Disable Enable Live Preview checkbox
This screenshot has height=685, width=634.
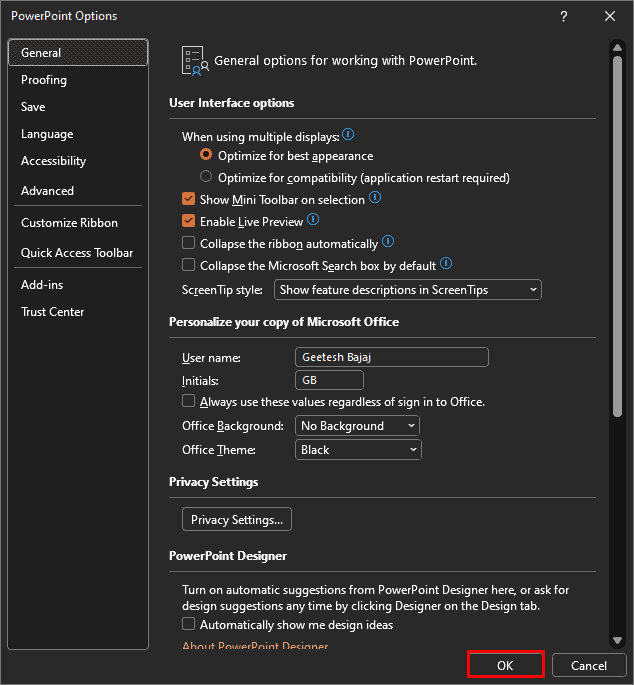pyautogui.click(x=188, y=221)
